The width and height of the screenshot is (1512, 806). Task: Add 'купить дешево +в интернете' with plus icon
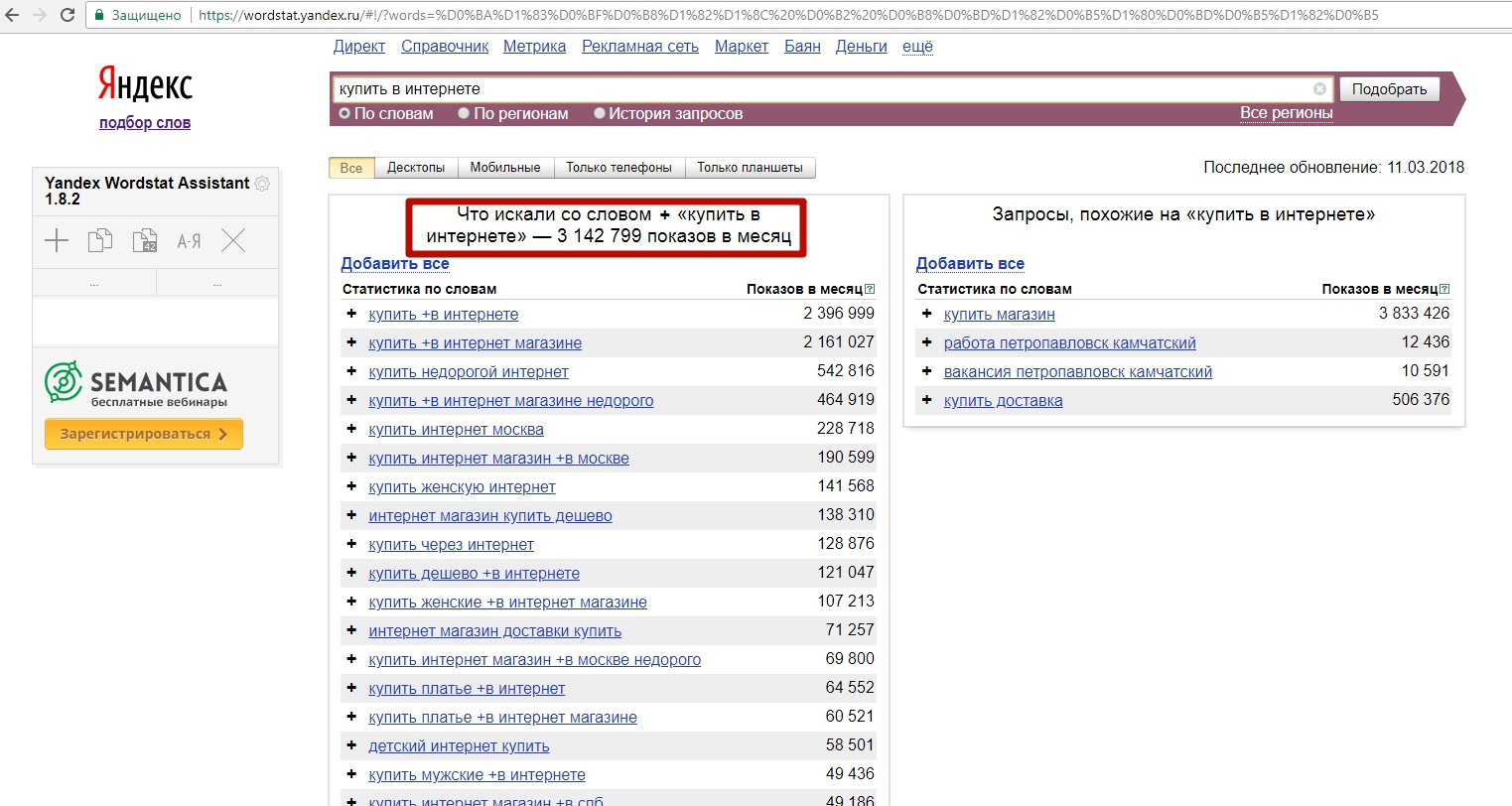pyautogui.click(x=351, y=573)
